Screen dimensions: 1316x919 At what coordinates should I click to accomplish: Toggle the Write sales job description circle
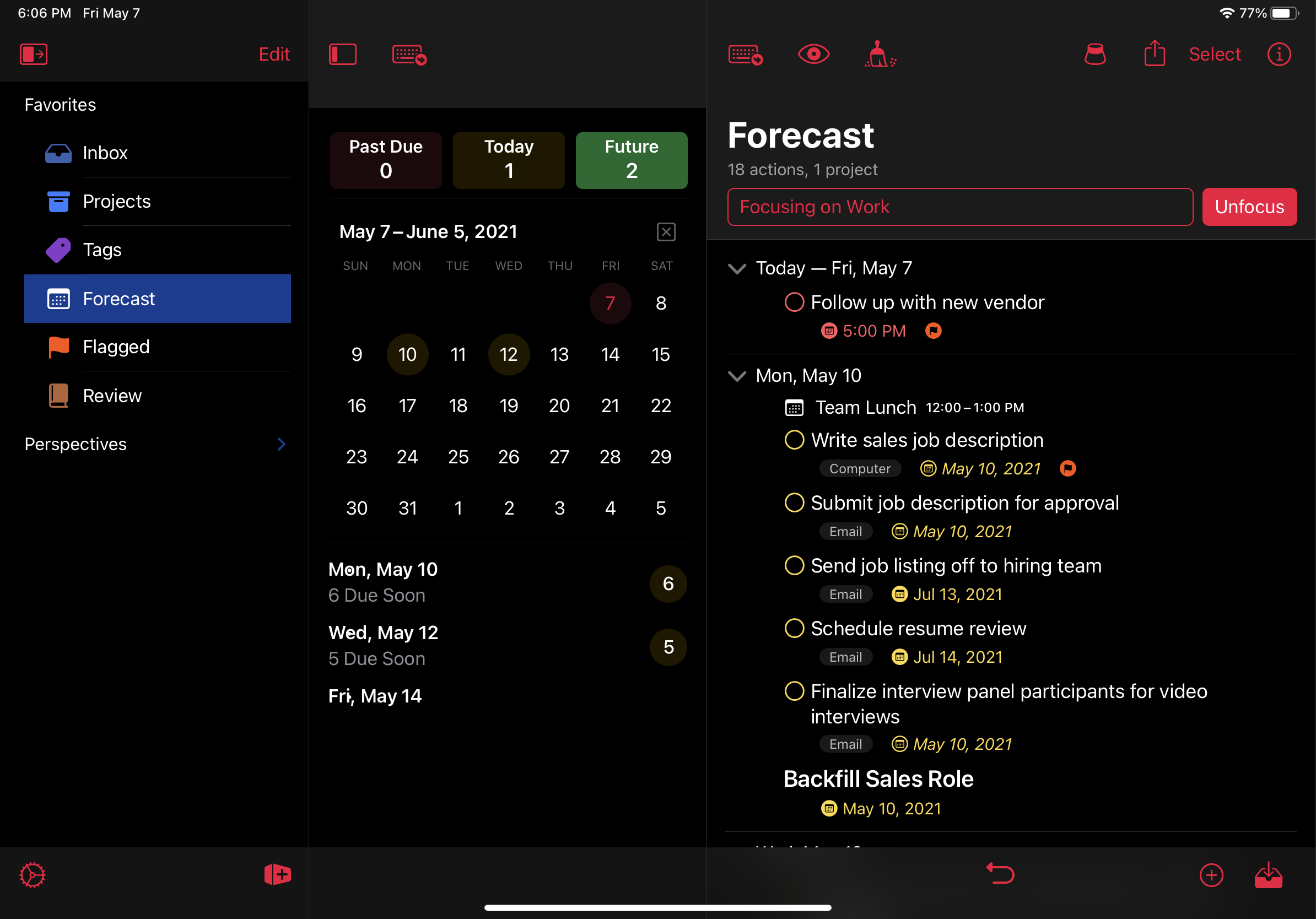pyautogui.click(x=795, y=440)
